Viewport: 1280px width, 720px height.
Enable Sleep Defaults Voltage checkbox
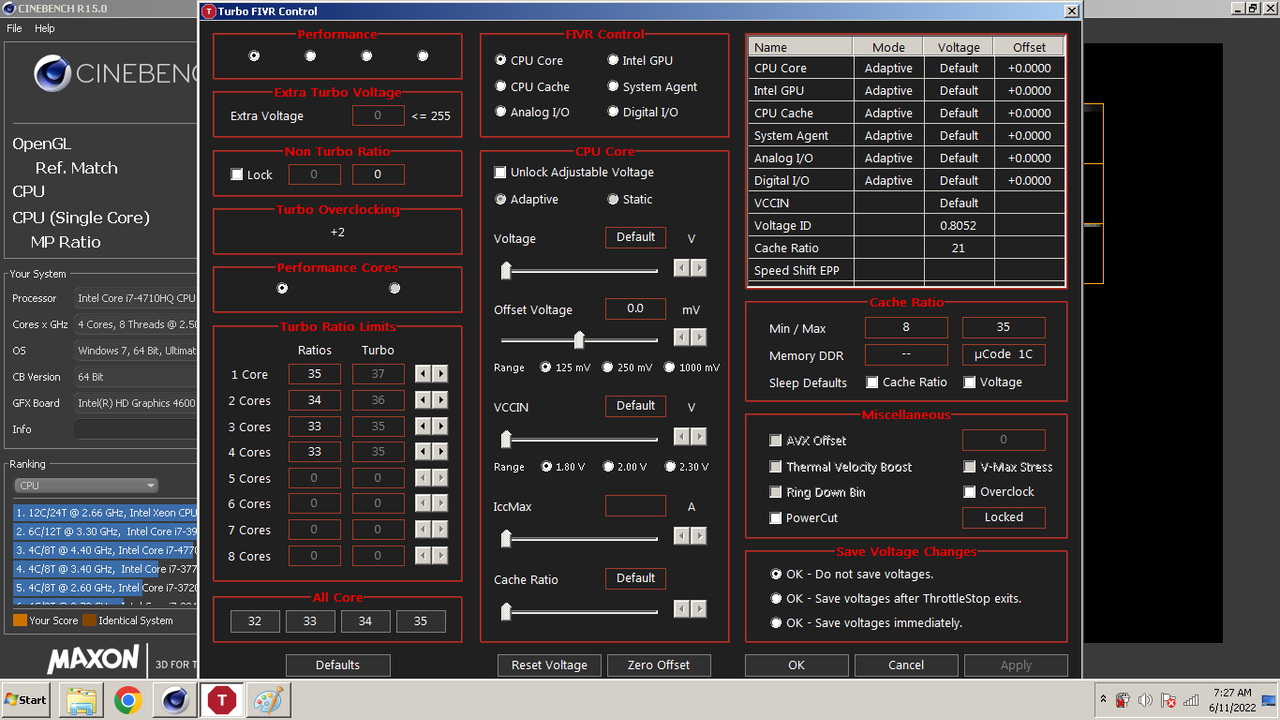point(969,382)
